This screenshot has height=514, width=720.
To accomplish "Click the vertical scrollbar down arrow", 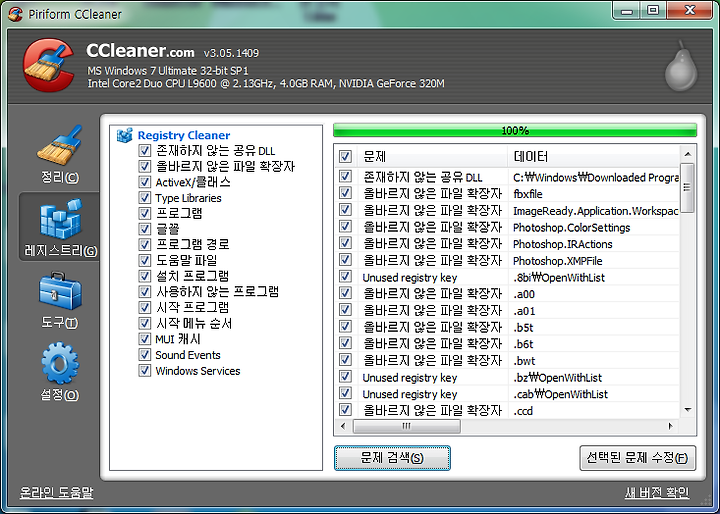I will pos(687,410).
